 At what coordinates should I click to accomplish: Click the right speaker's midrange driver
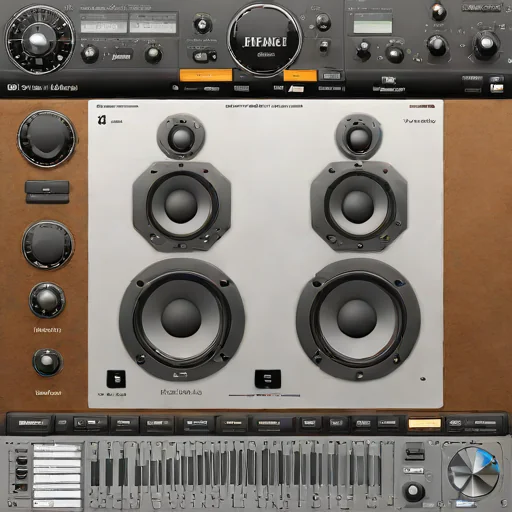coord(358,206)
